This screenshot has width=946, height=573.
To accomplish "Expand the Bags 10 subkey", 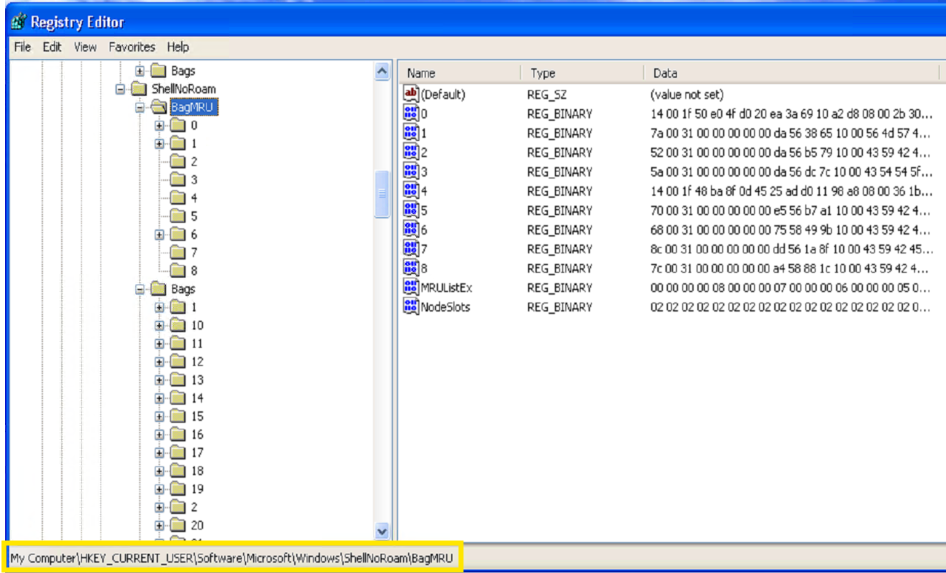I will [x=159, y=326].
